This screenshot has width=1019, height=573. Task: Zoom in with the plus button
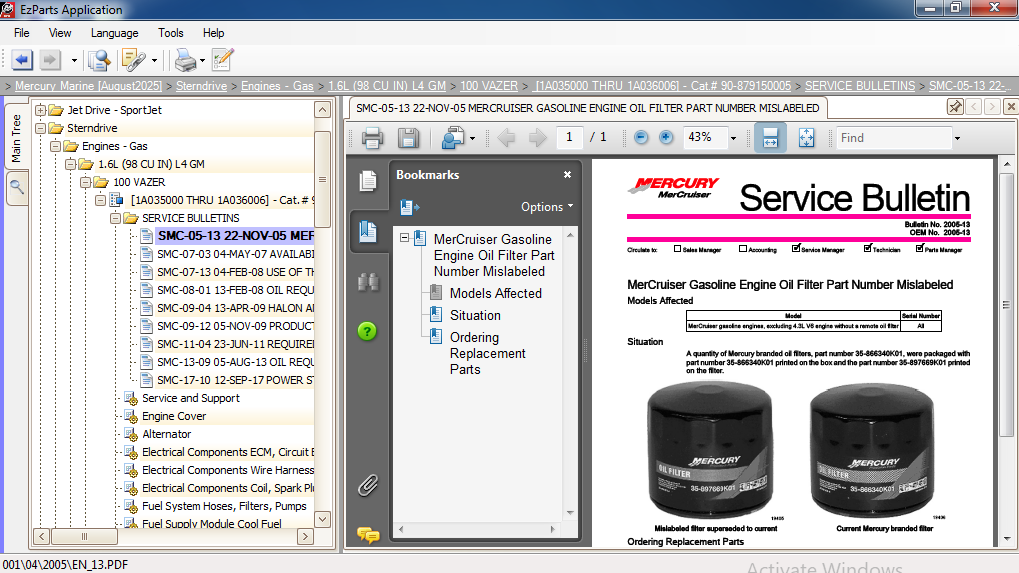click(666, 137)
